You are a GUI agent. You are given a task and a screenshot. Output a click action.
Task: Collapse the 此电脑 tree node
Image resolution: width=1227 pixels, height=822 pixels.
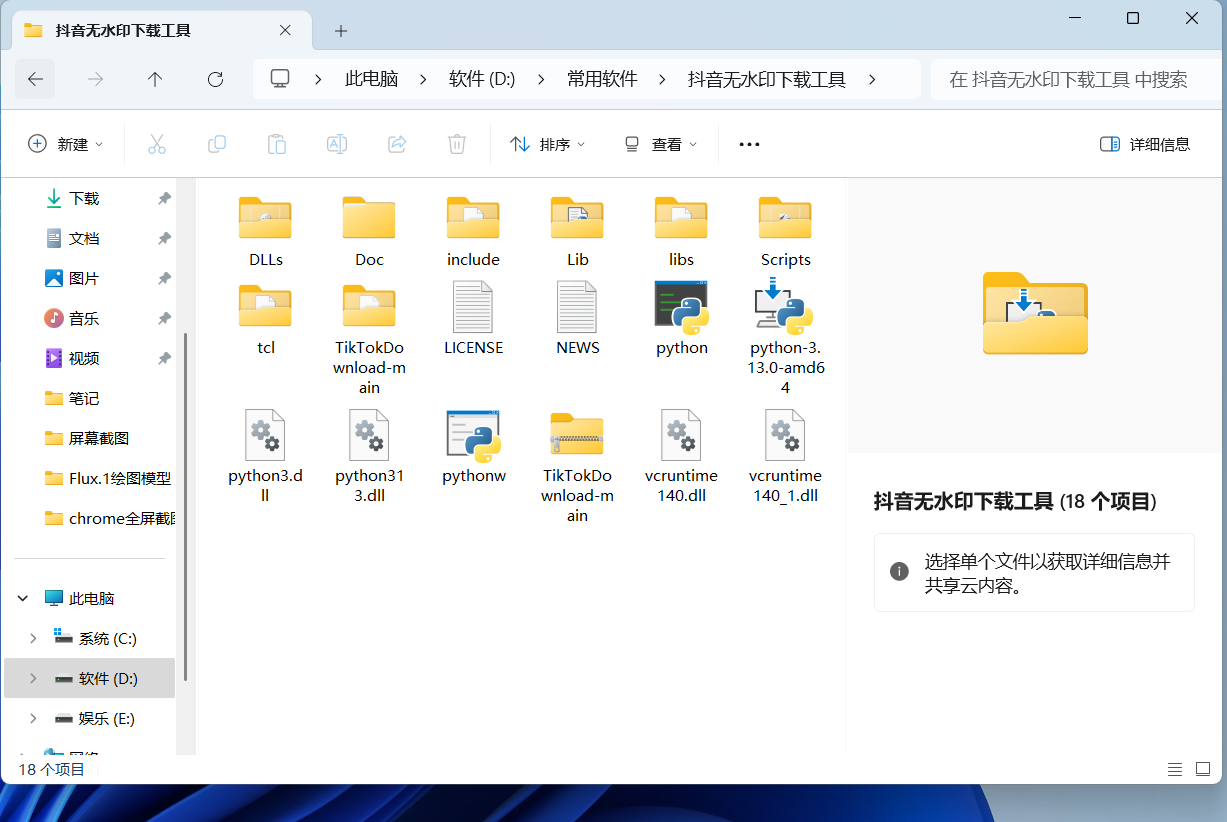(x=23, y=599)
